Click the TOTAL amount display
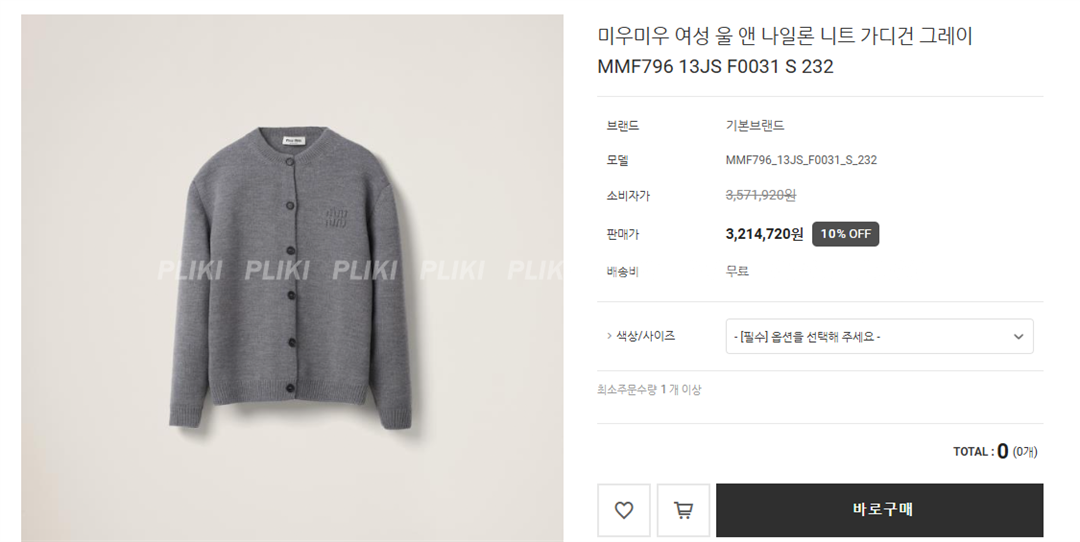 point(995,452)
